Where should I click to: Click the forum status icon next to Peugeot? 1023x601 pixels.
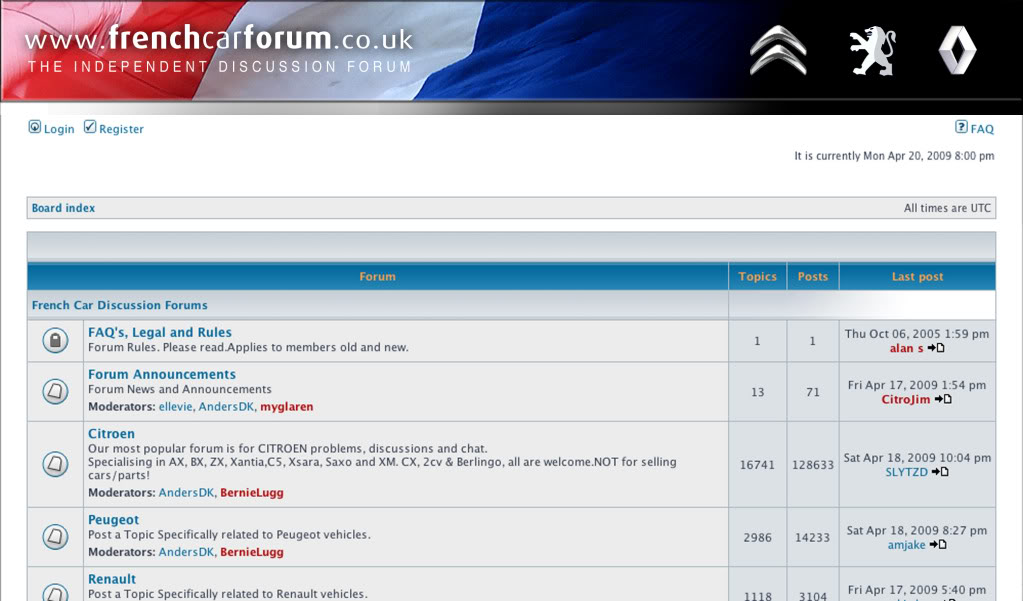[x=55, y=536]
